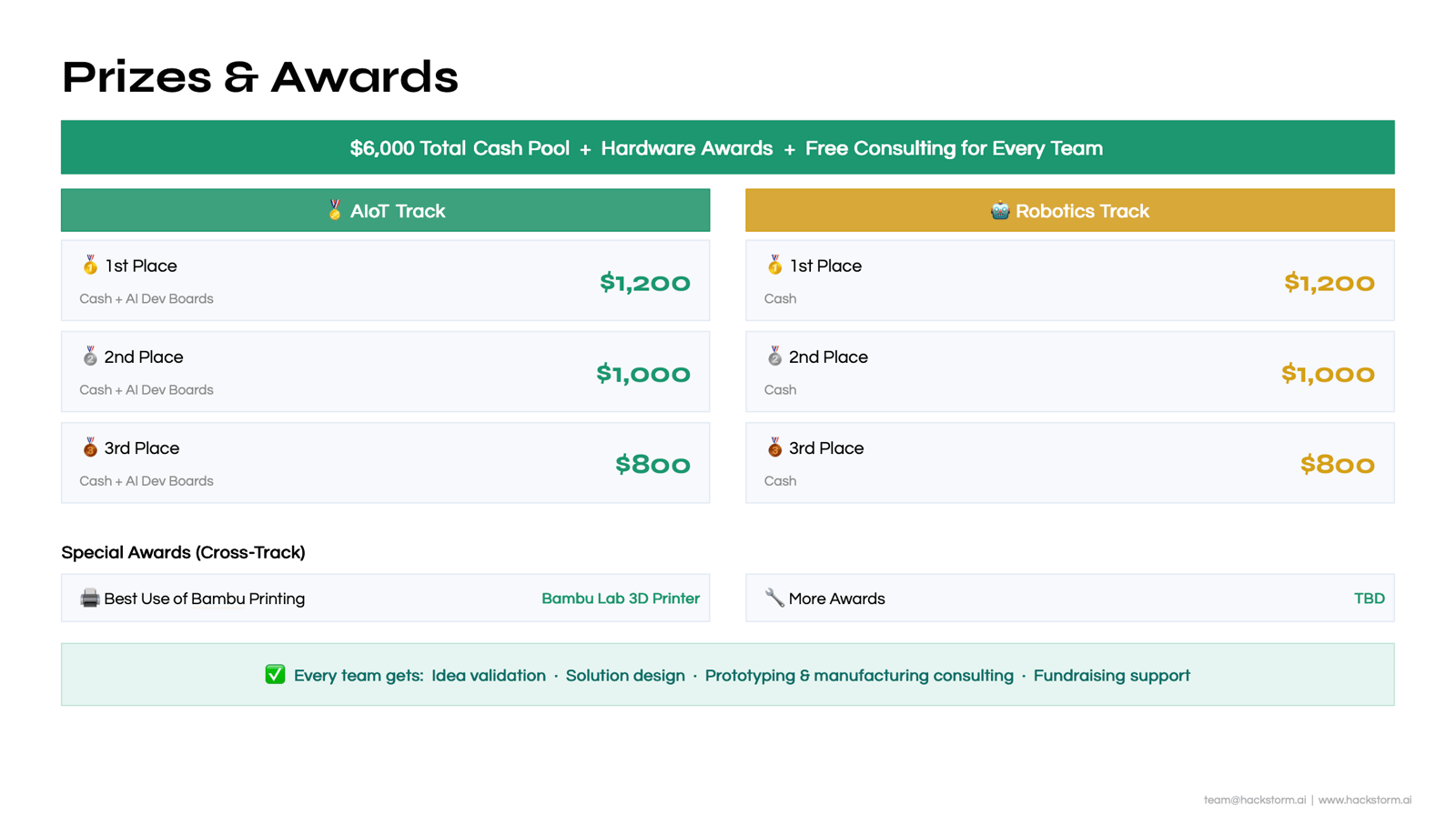Click the printer icon beside Best Use of Bambu Printing
The width and height of the screenshot is (1456, 815).
[89, 599]
